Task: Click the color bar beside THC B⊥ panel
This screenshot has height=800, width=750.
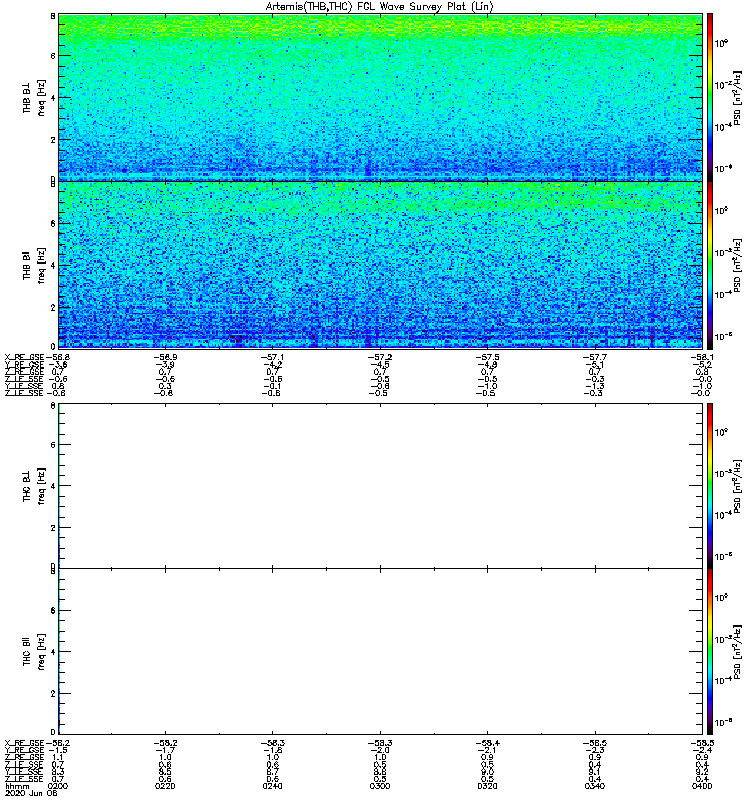Action: 710,486
